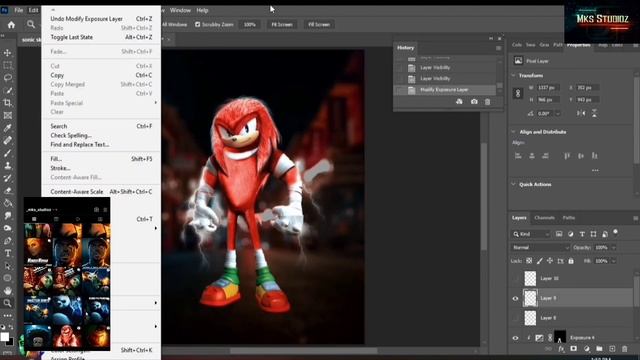
Task: Click first Fit Screen button
Action: coord(282,24)
